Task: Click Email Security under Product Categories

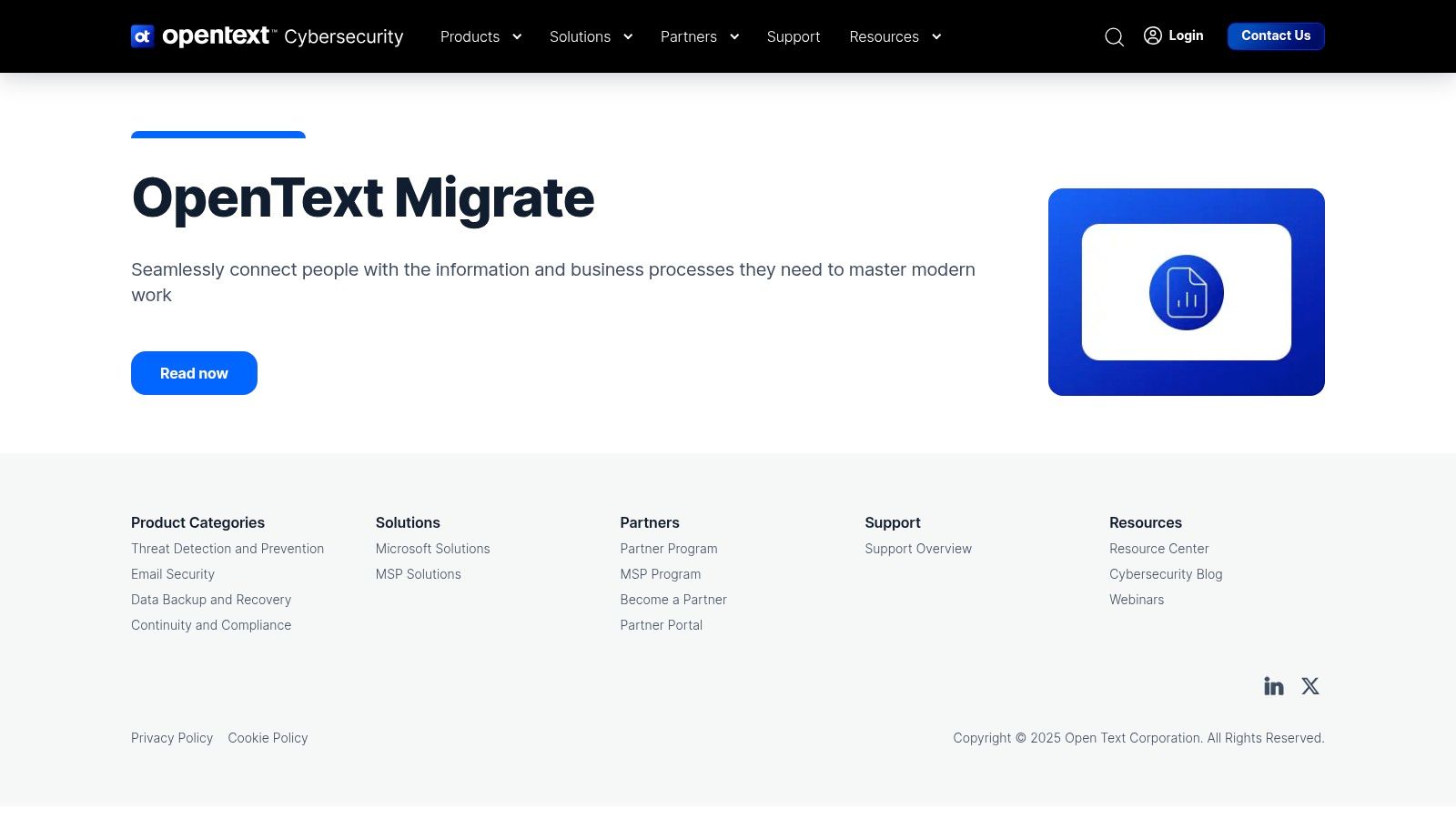Action: [x=173, y=574]
